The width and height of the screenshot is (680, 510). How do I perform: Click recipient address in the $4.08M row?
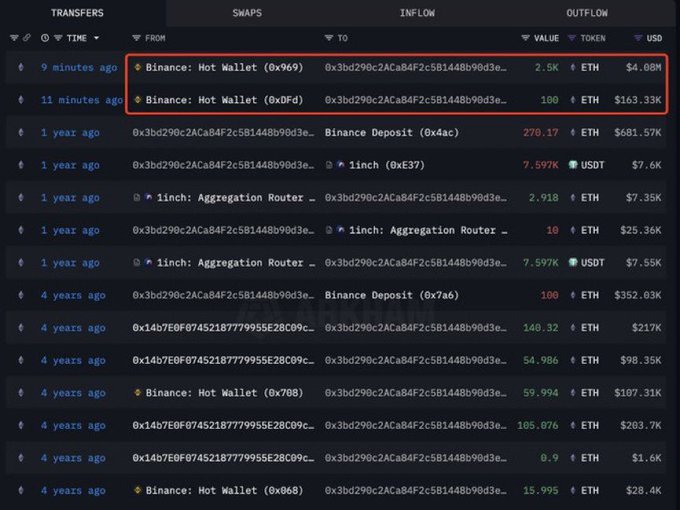[x=415, y=67]
